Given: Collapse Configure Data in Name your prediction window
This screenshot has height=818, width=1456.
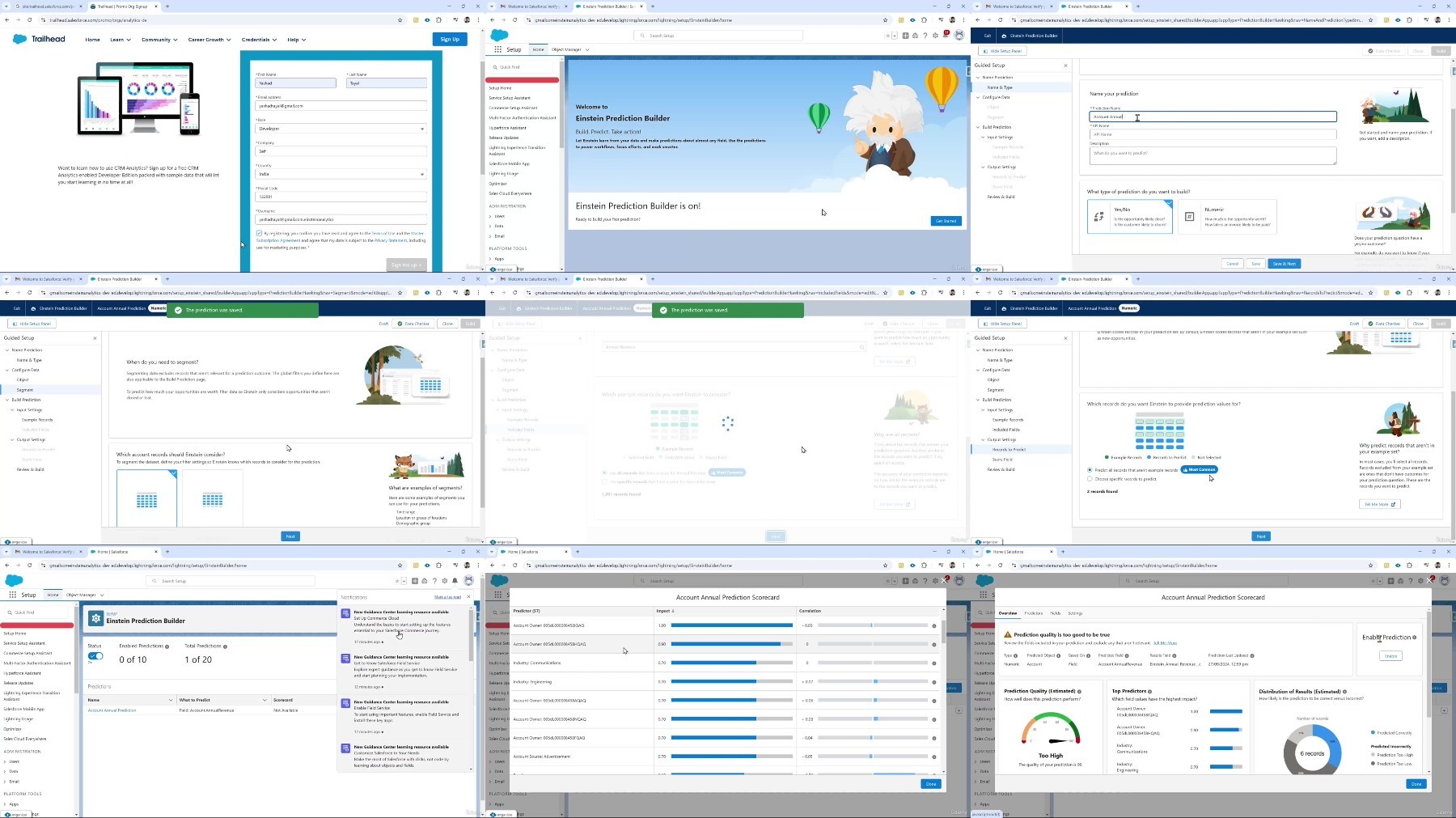Looking at the screenshot, I should pyautogui.click(x=978, y=97).
